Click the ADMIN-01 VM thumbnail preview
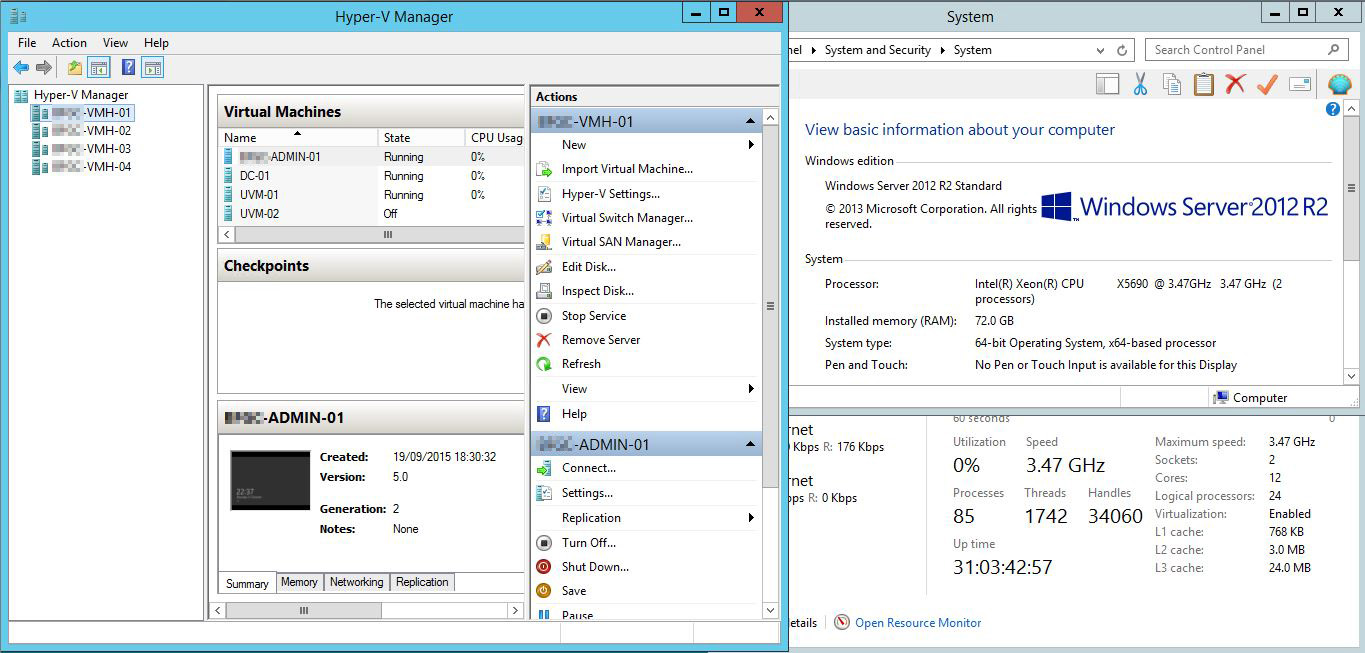Image resolution: width=1365 pixels, height=653 pixels. (x=270, y=481)
